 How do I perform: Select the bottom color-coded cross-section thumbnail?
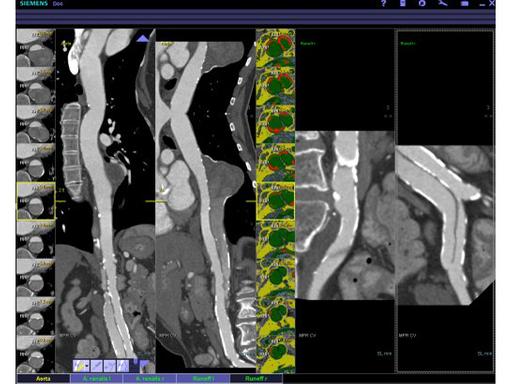[x=276, y=354]
